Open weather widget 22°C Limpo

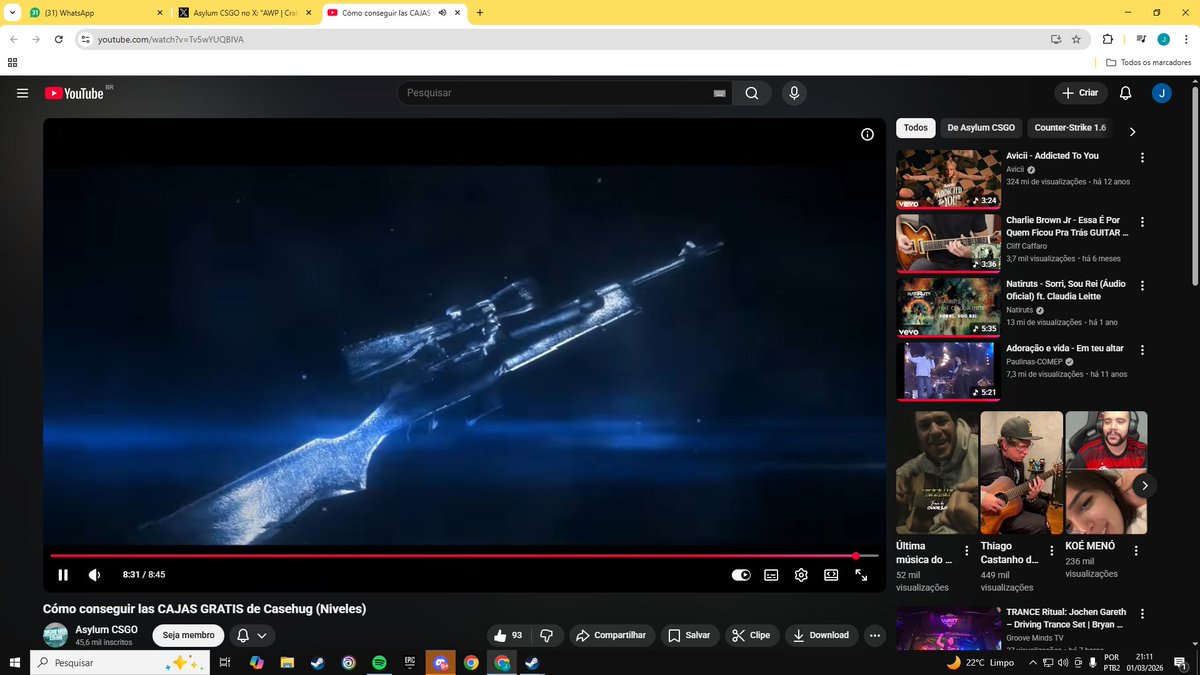pyautogui.click(x=982, y=662)
